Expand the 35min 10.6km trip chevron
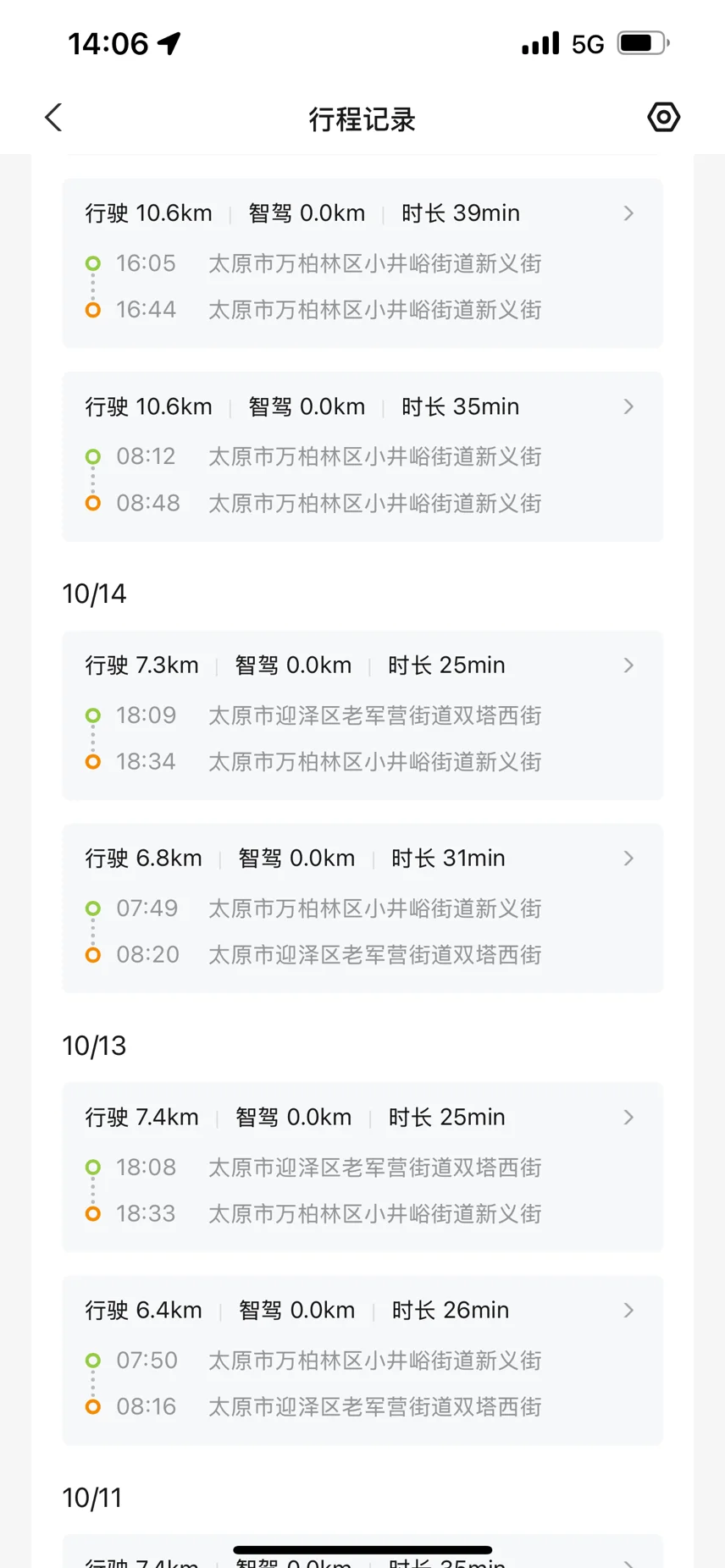The height and width of the screenshot is (1568, 725). click(628, 406)
